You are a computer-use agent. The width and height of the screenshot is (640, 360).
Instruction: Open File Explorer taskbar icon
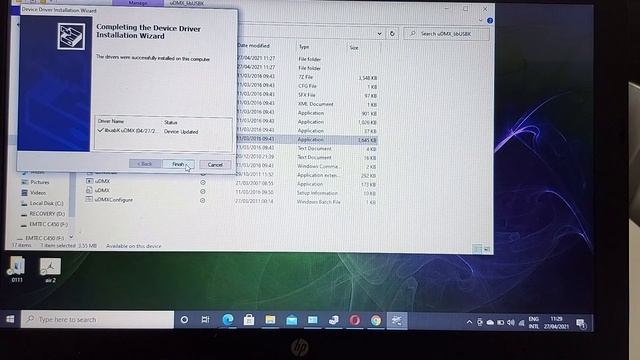click(270, 320)
